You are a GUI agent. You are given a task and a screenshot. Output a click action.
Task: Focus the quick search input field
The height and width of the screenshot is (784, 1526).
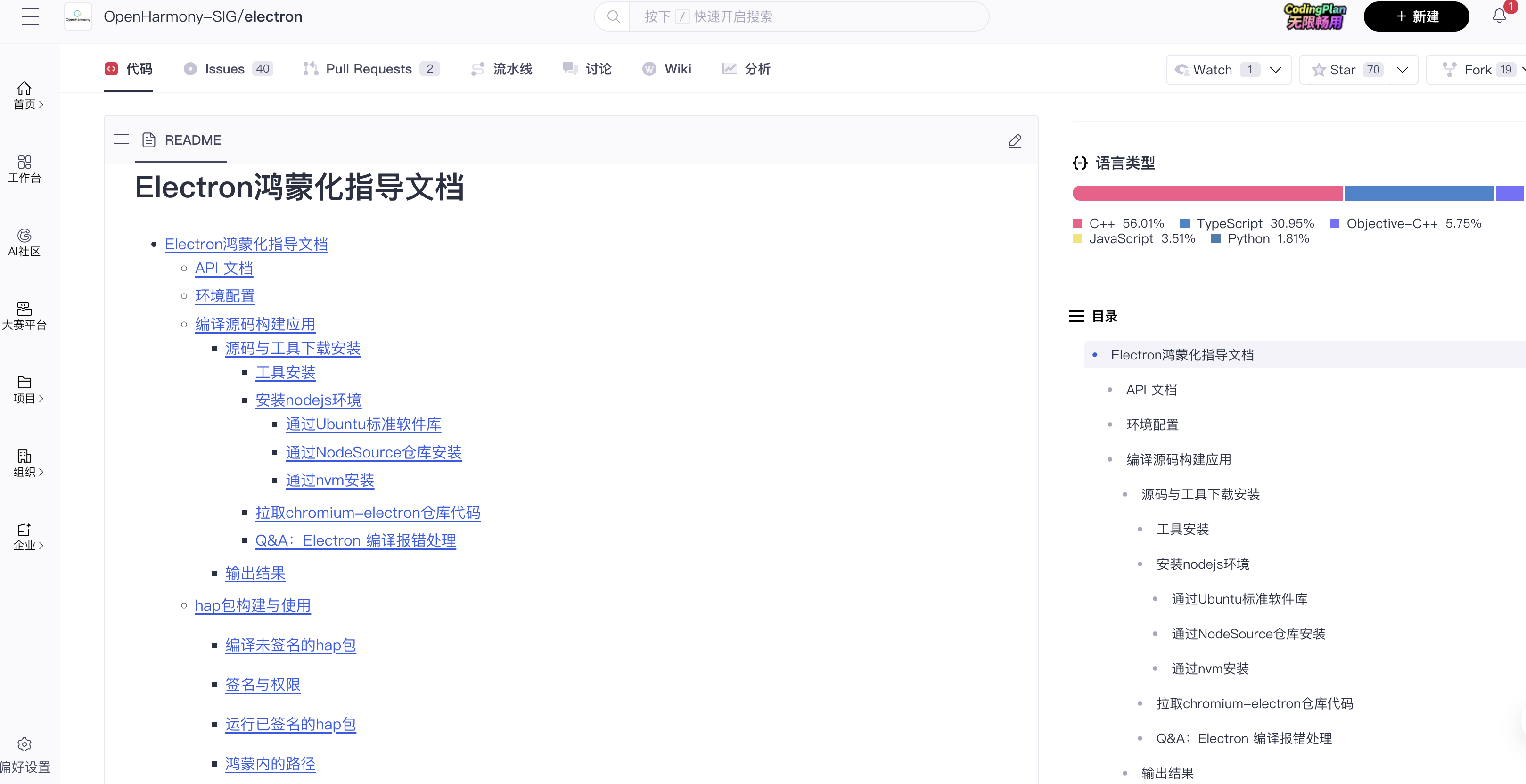[x=809, y=16]
